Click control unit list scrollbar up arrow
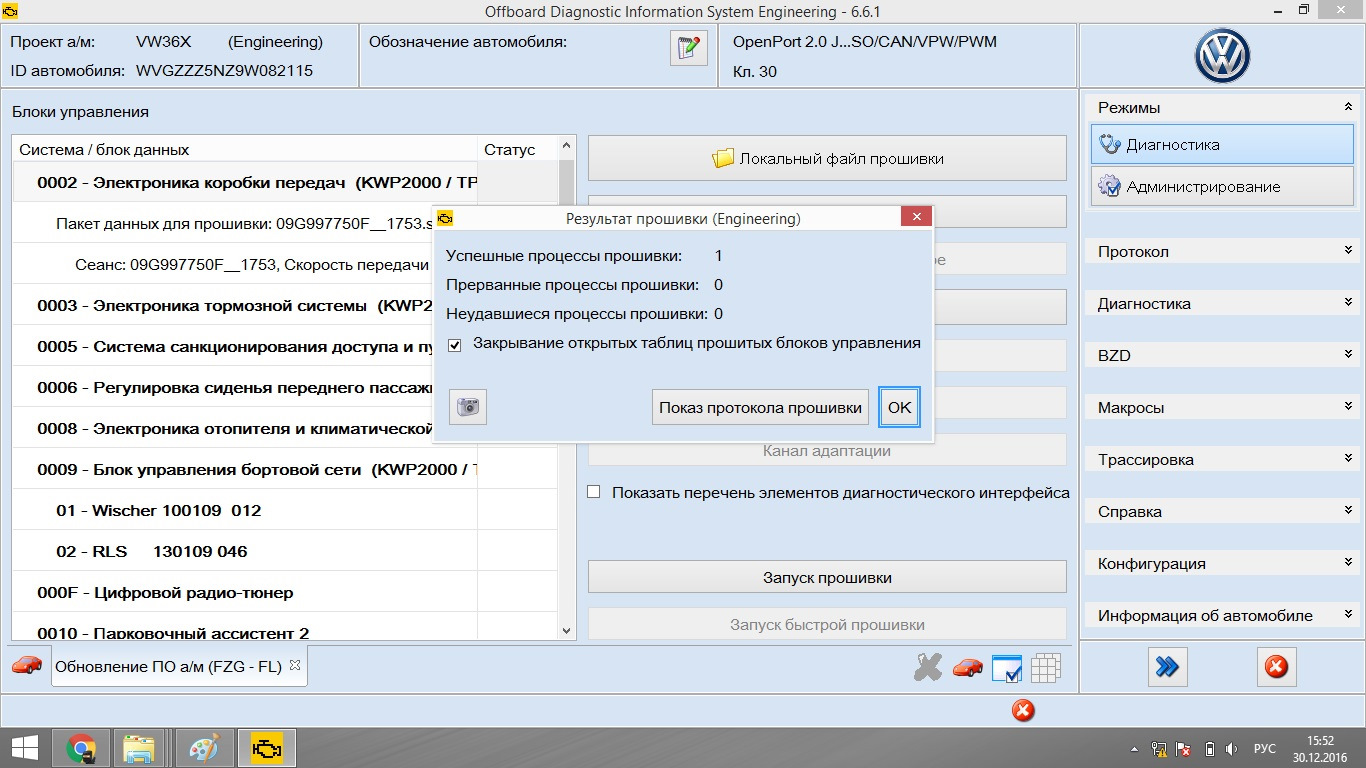 [567, 146]
